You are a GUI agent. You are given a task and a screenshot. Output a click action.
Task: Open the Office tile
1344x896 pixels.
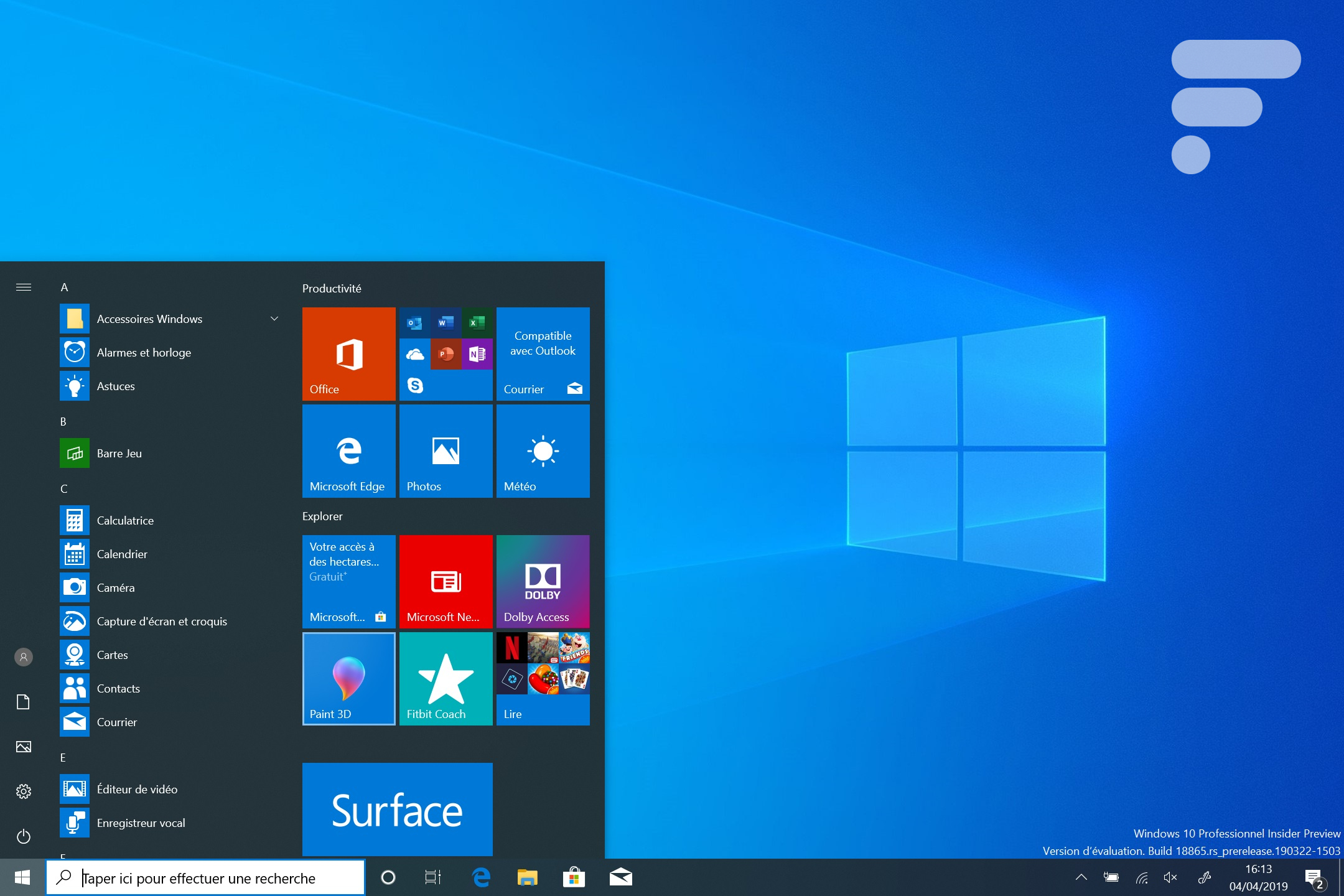(x=348, y=353)
